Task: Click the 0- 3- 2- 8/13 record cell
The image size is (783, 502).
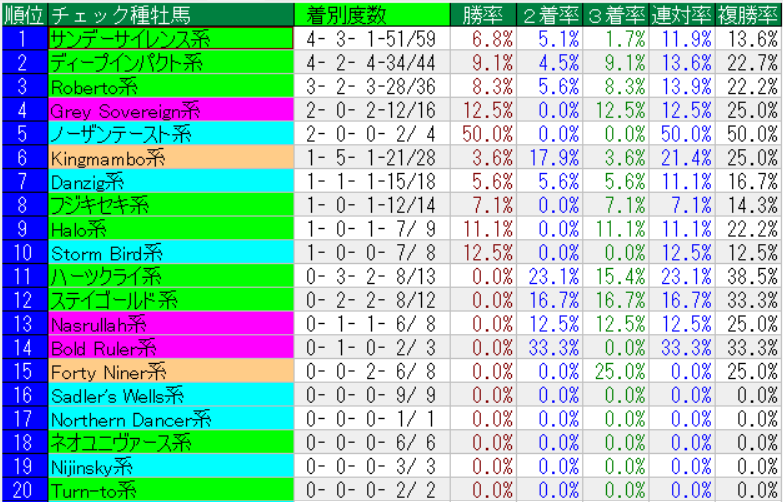Action: pyautogui.click(x=372, y=276)
